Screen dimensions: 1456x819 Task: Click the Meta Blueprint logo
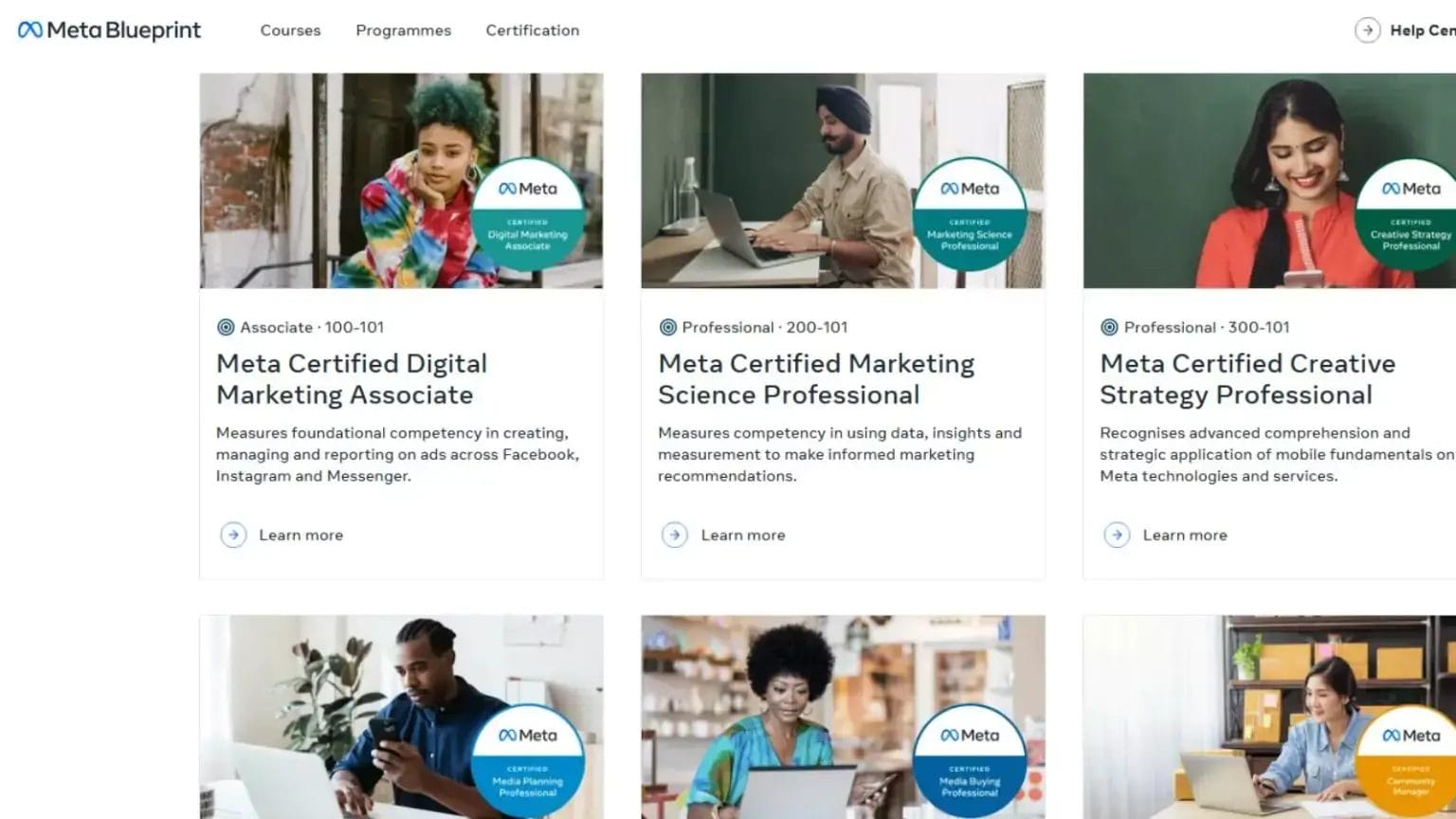coord(109,30)
